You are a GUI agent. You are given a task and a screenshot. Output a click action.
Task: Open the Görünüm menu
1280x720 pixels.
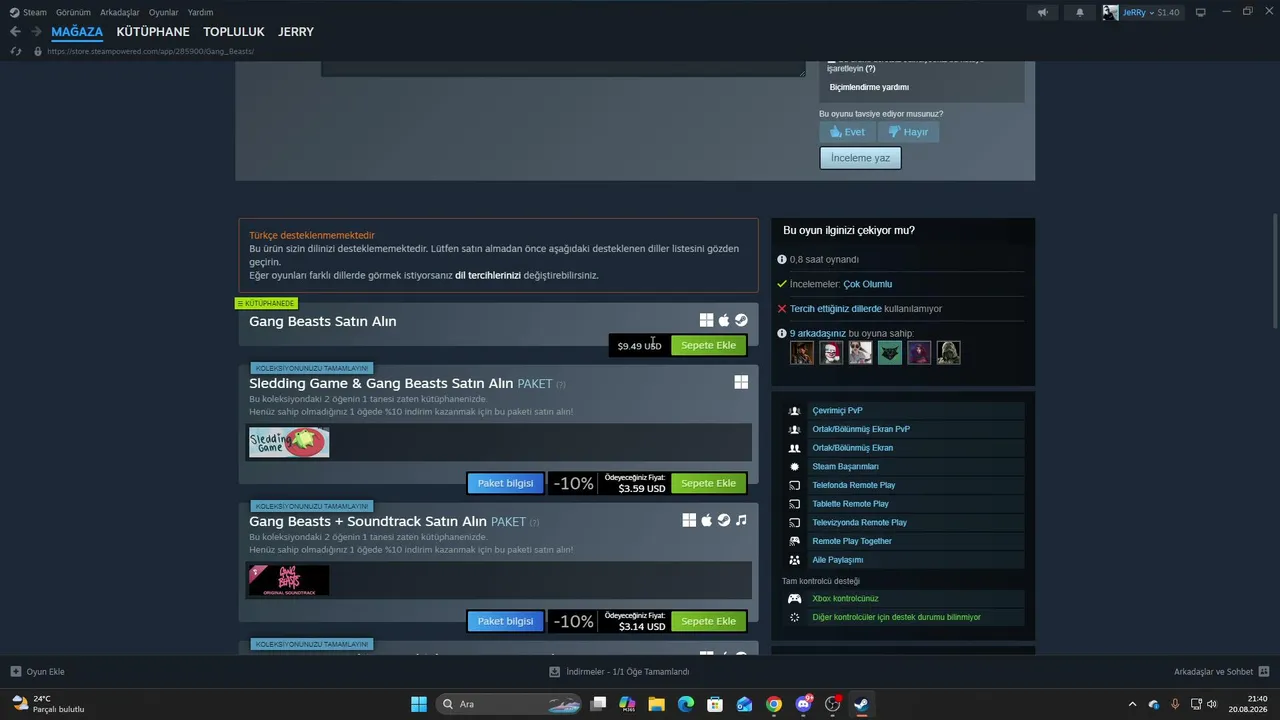(73, 12)
